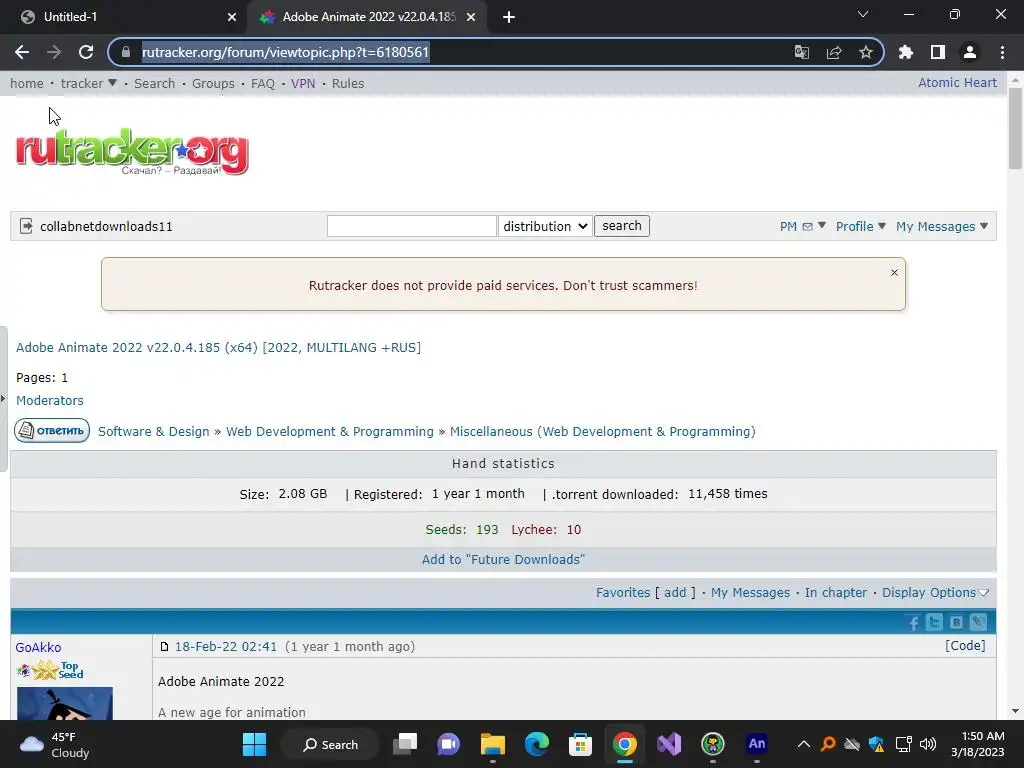1024x768 pixels.
Task: Open VPN link in the top nav
Action: [303, 83]
